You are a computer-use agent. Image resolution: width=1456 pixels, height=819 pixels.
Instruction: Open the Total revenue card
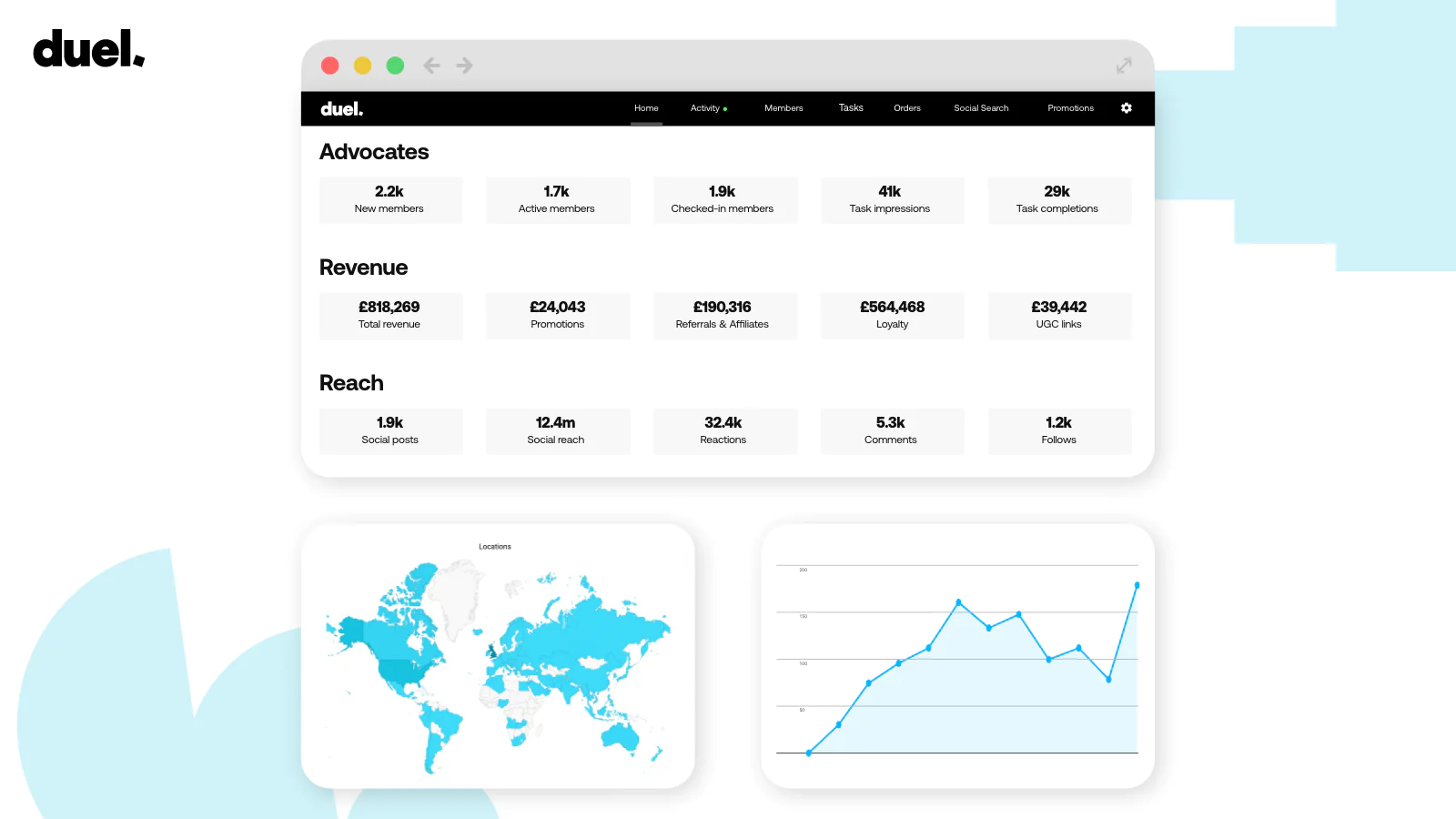390,316
